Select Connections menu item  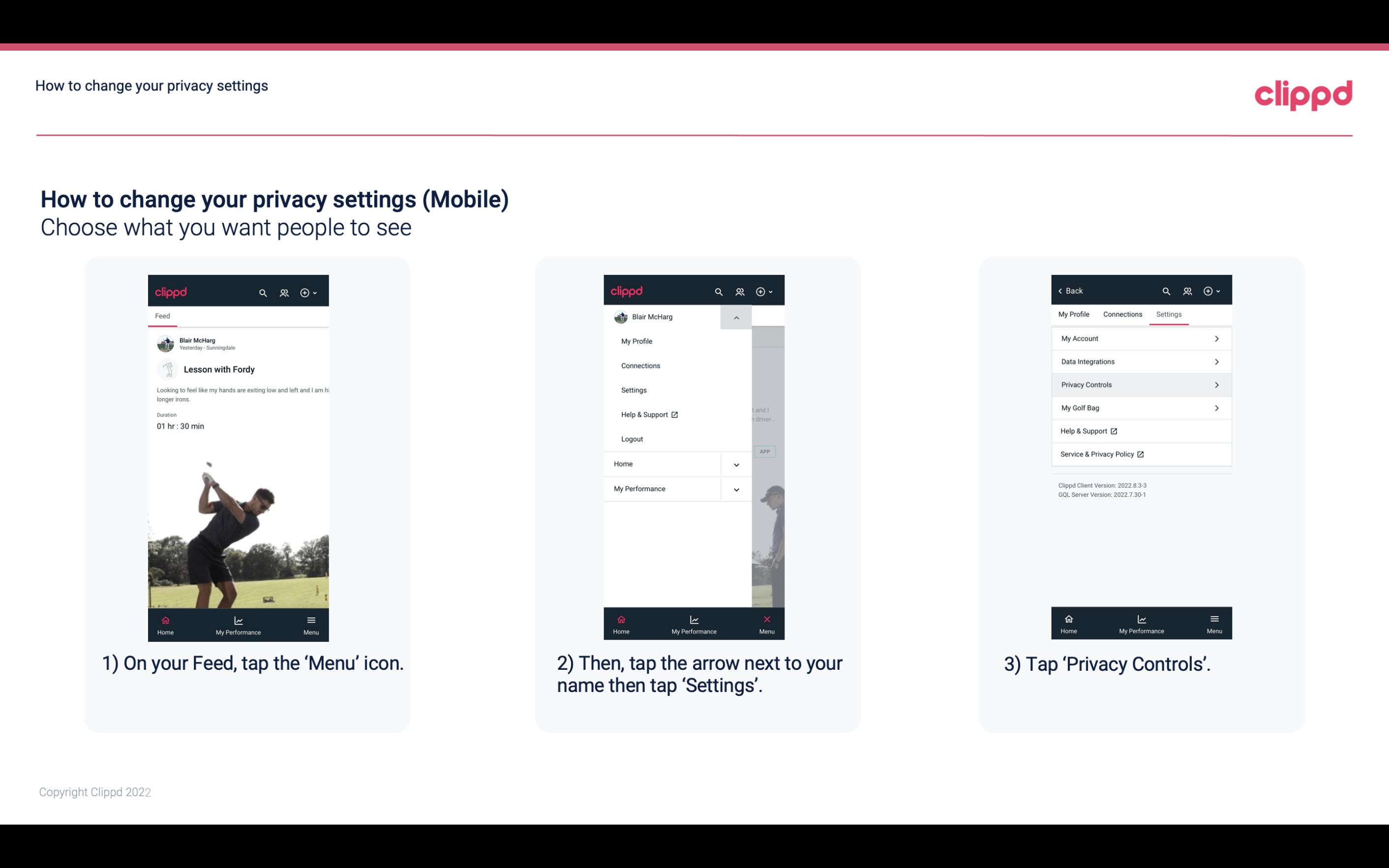coord(640,365)
